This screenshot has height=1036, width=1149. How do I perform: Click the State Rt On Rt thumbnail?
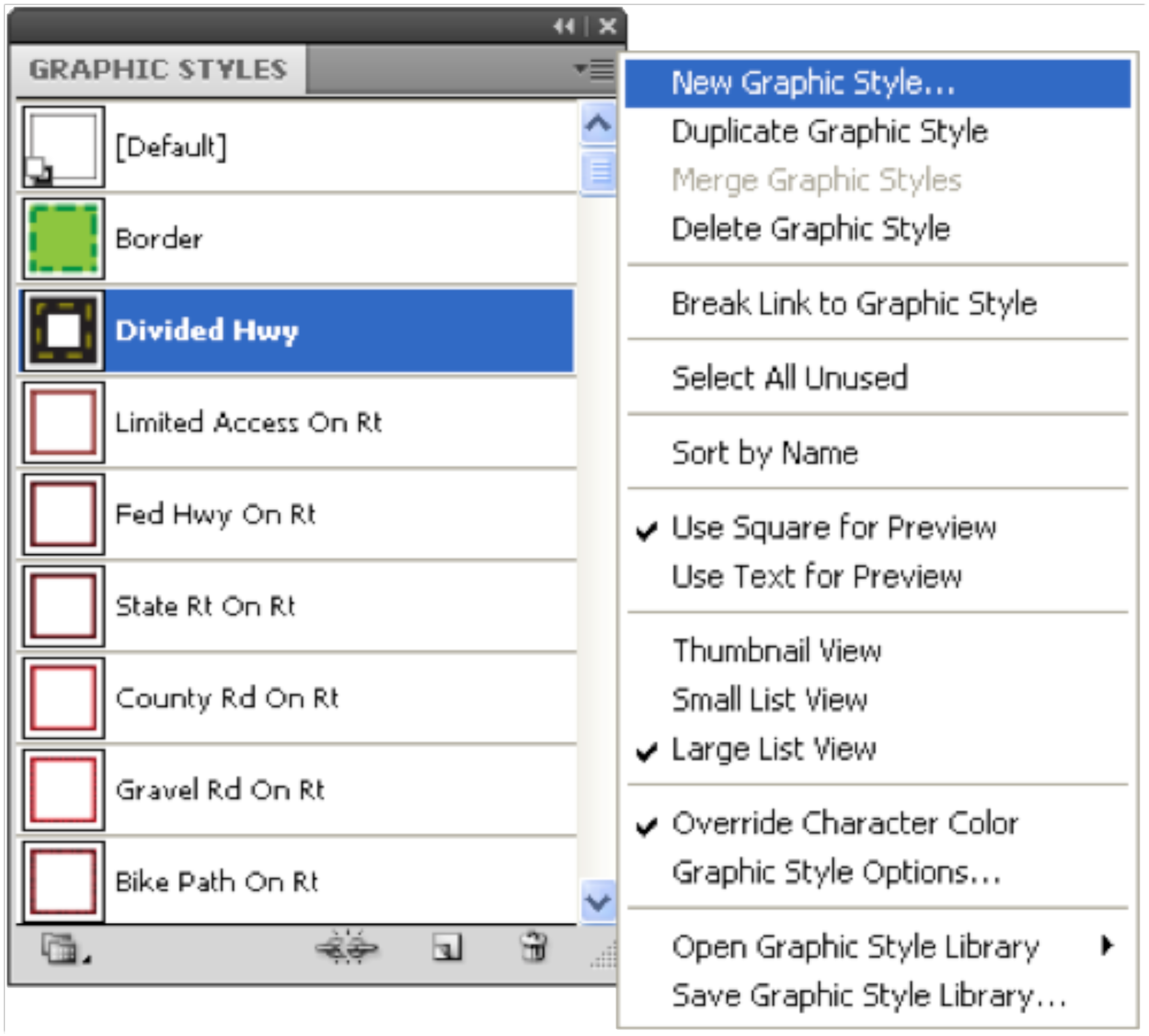click(63, 606)
